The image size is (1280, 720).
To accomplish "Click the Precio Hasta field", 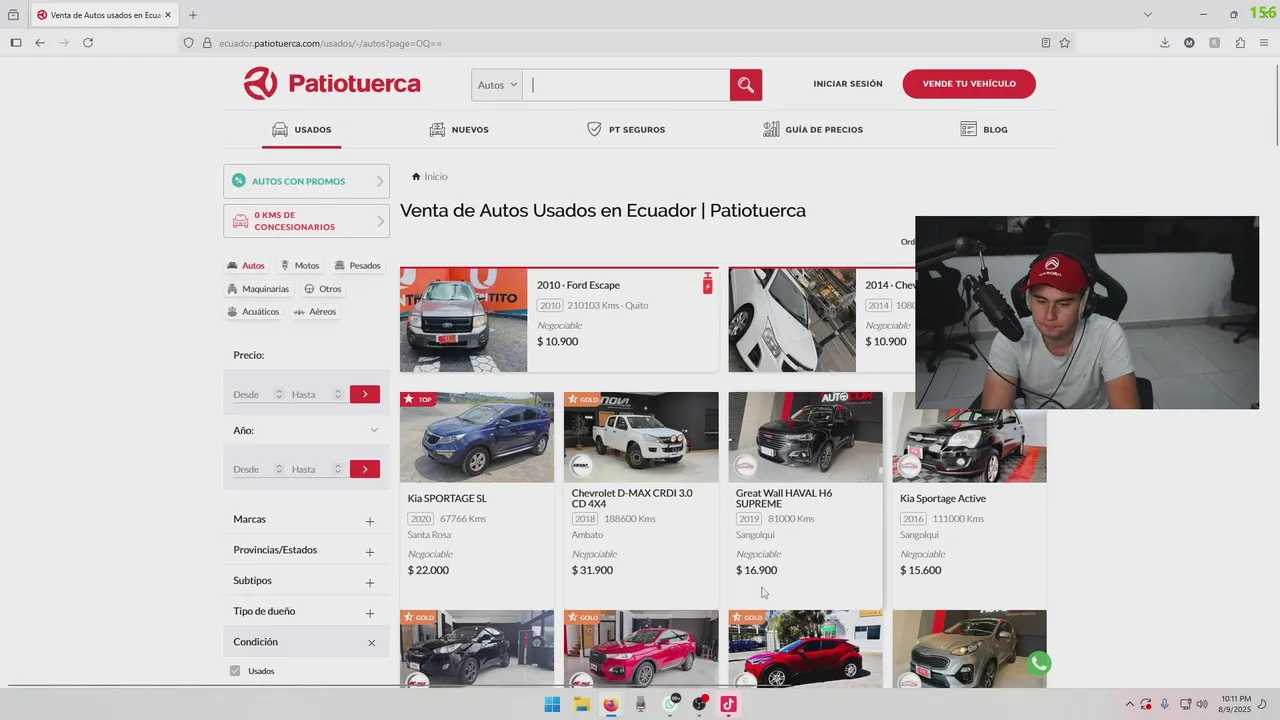I will 317,394.
